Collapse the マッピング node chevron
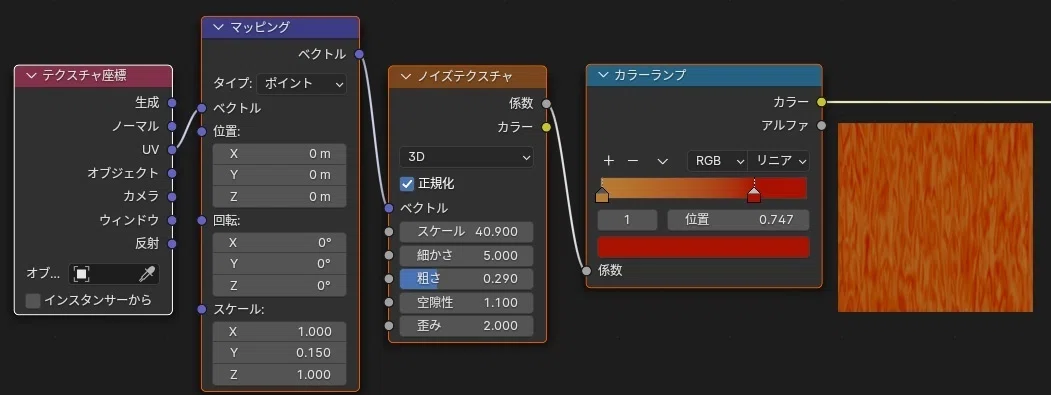 pos(218,27)
